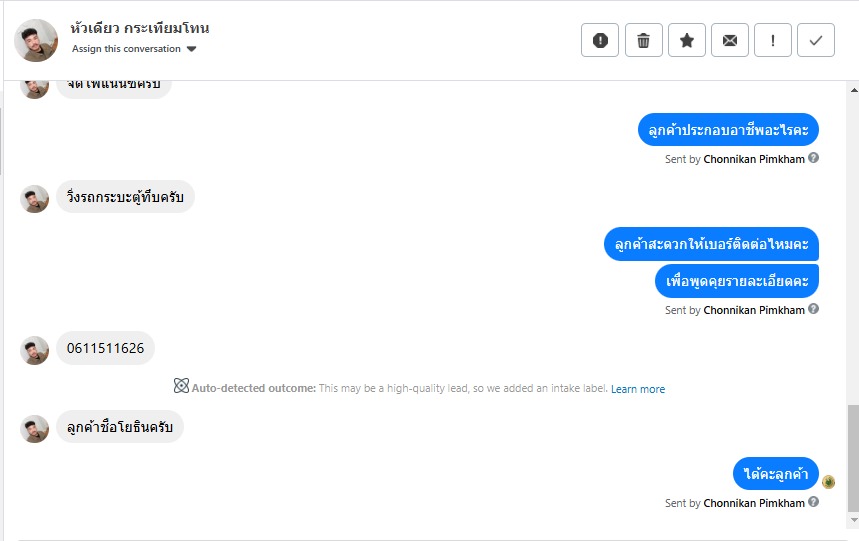The image size is (859, 541).
Task: Mark conversation as spam with octagon icon
Action: click(600, 40)
